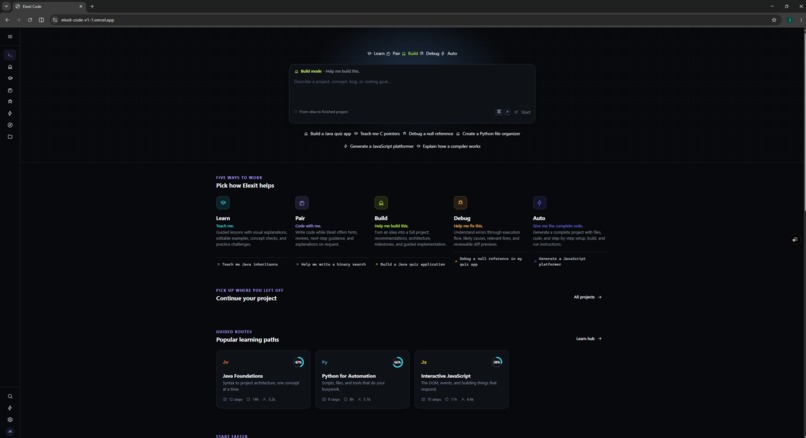Select the Elexit Code browser tab
806x438 pixels.
pos(49,6)
